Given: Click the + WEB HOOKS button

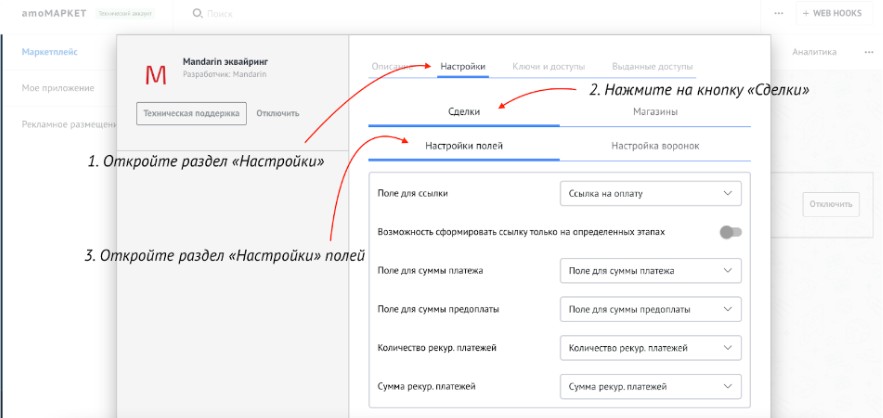Looking at the screenshot, I should pos(832,13).
